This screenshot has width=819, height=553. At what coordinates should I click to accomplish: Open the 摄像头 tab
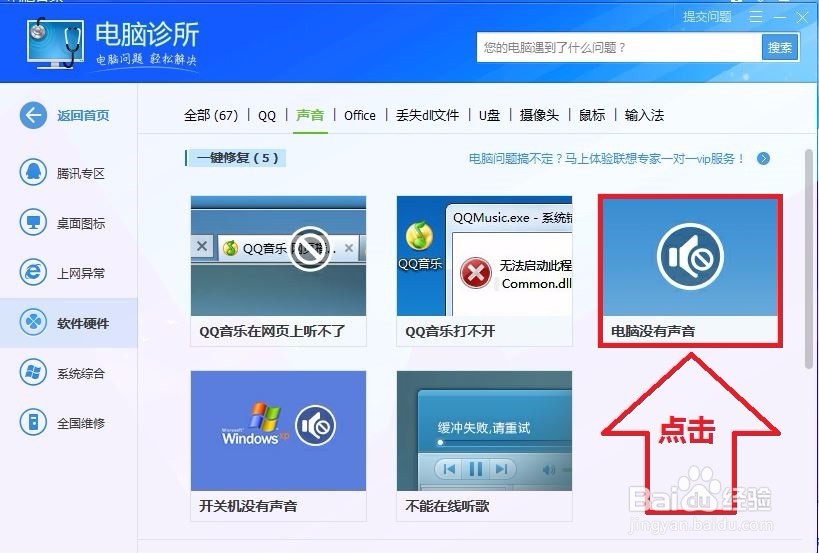(x=539, y=115)
